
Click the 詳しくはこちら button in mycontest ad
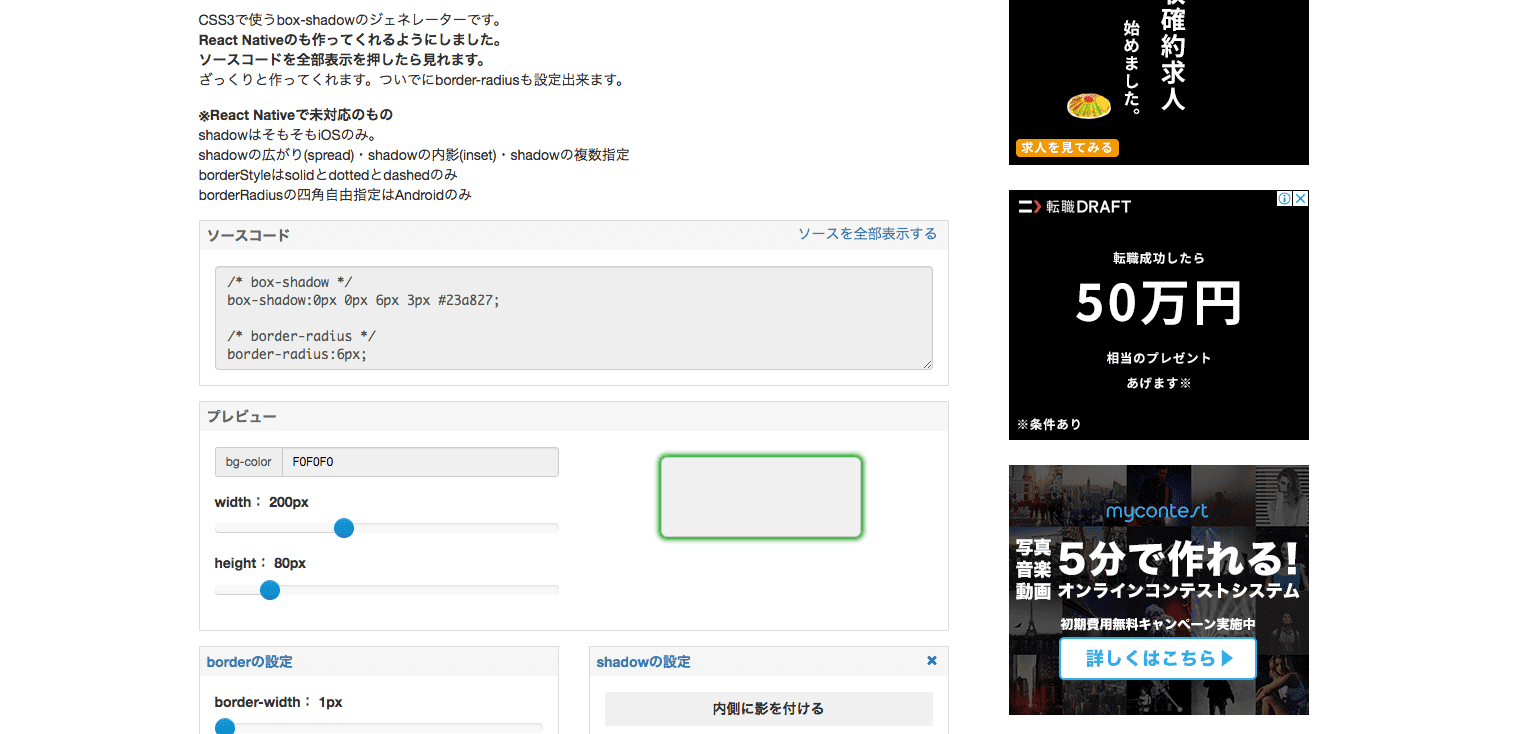[x=1157, y=658]
